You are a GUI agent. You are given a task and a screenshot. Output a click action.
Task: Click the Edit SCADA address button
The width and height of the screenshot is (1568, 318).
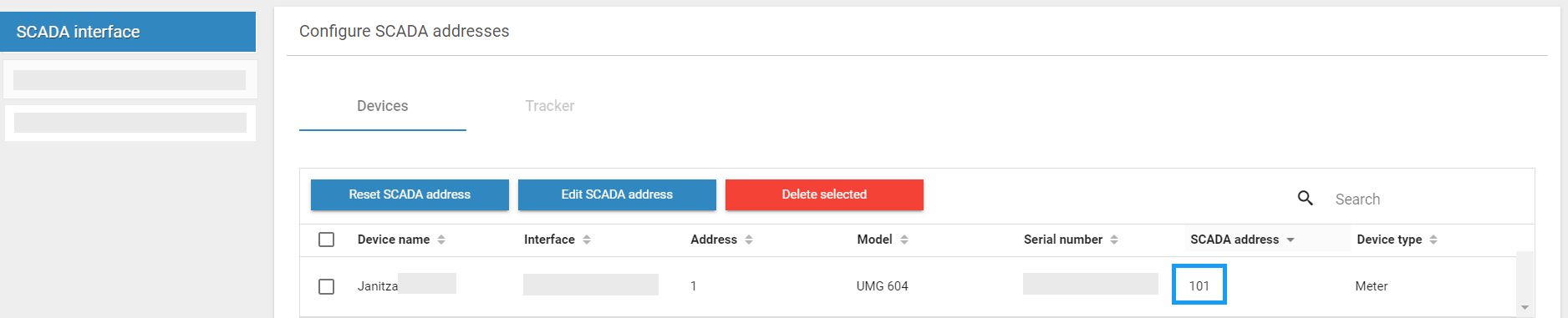click(617, 194)
